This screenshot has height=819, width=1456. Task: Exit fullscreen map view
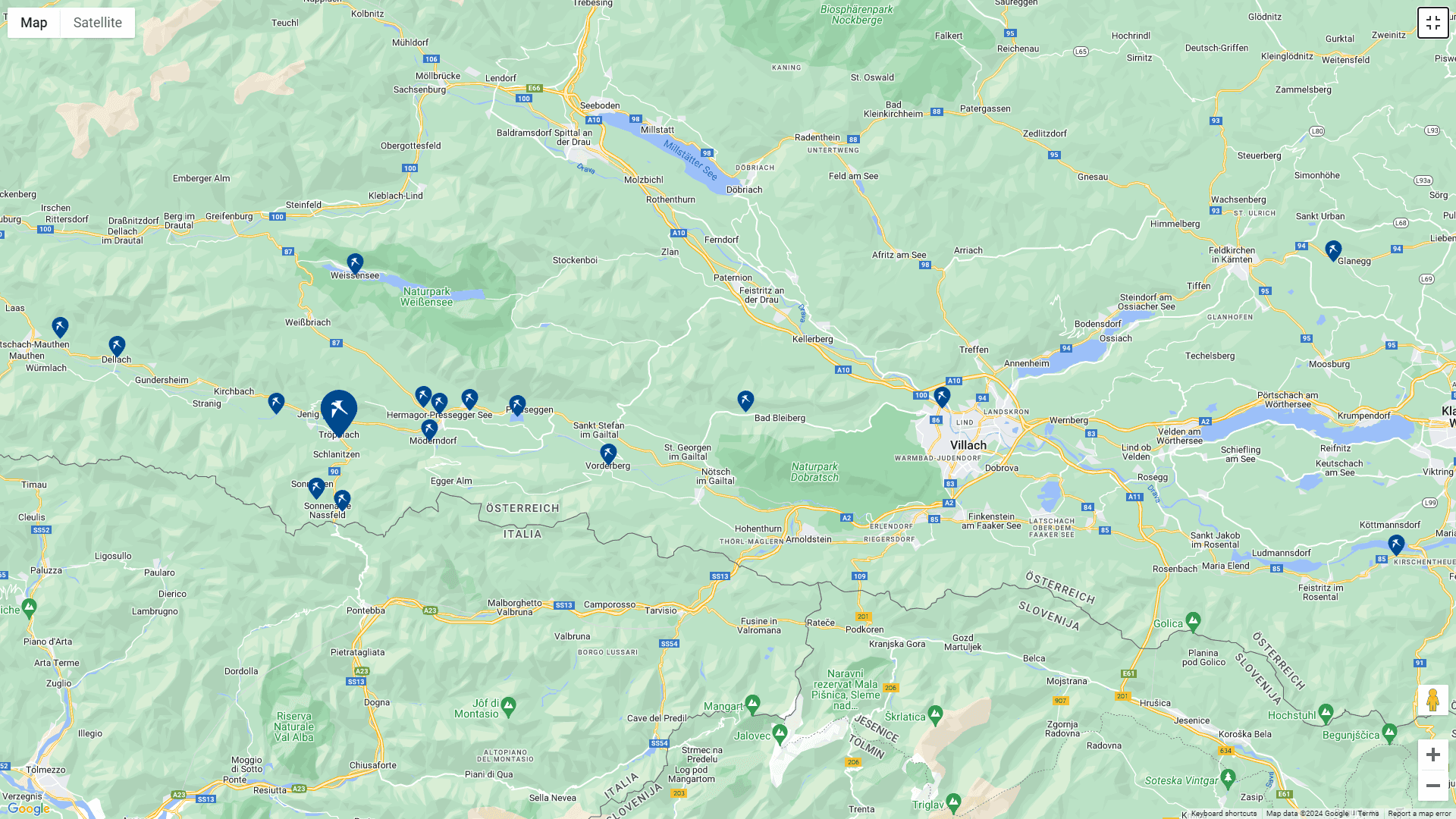(x=1432, y=23)
